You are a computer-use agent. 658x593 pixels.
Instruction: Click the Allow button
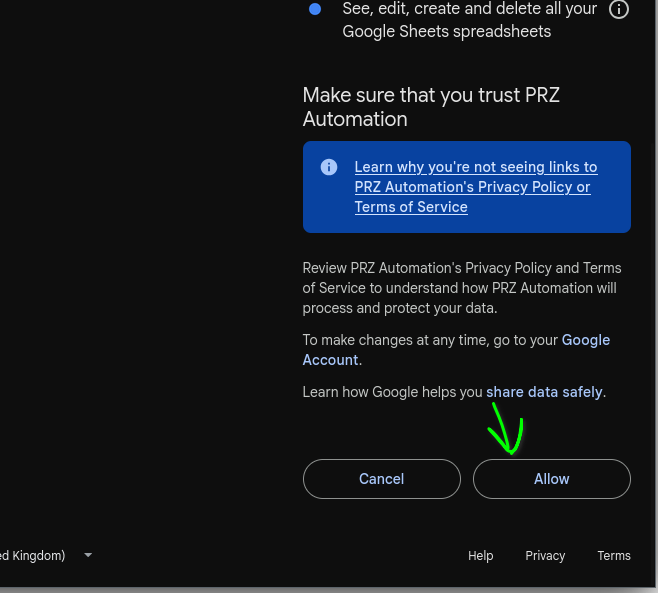point(551,479)
